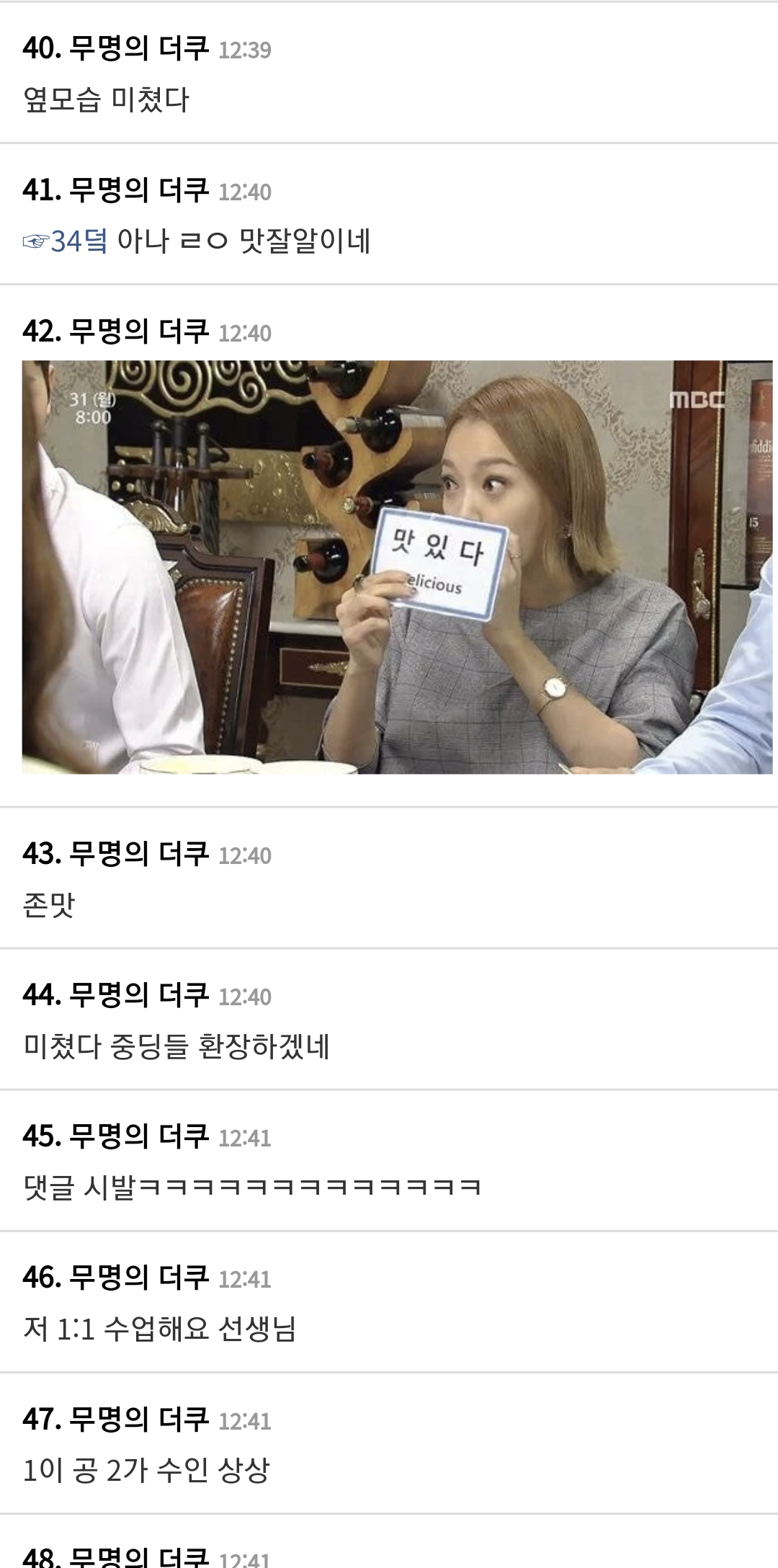Tap the MBC logo in the picture
The height and width of the screenshot is (1568, 778).
coord(697,400)
